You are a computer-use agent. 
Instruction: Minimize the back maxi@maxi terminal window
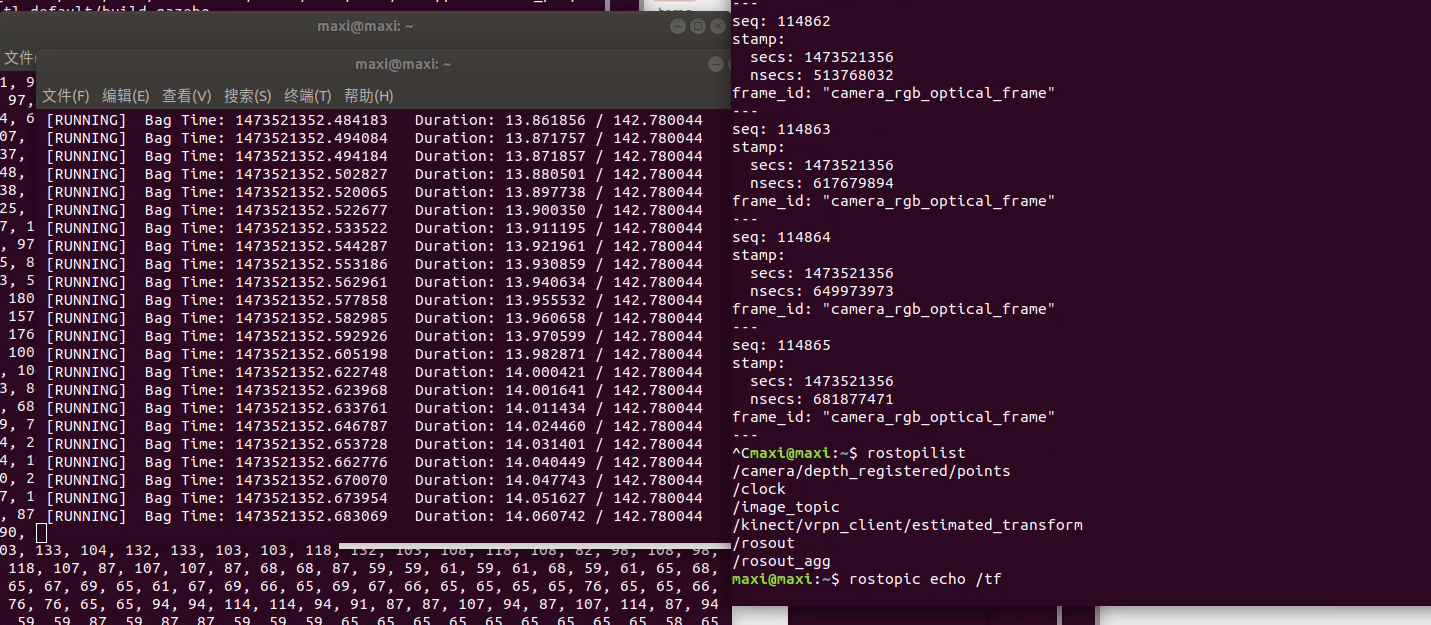click(677, 26)
